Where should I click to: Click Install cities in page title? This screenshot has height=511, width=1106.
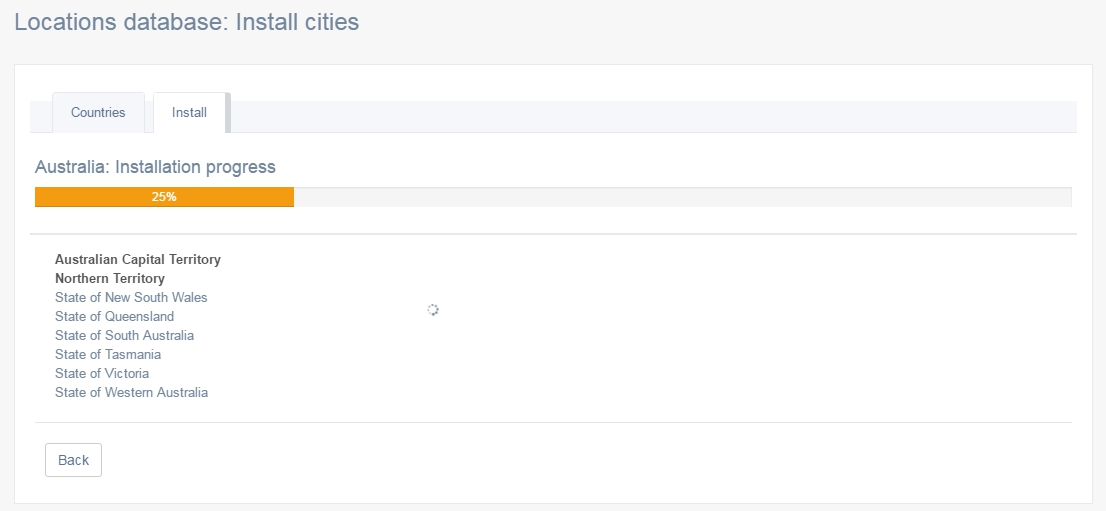click(x=297, y=22)
